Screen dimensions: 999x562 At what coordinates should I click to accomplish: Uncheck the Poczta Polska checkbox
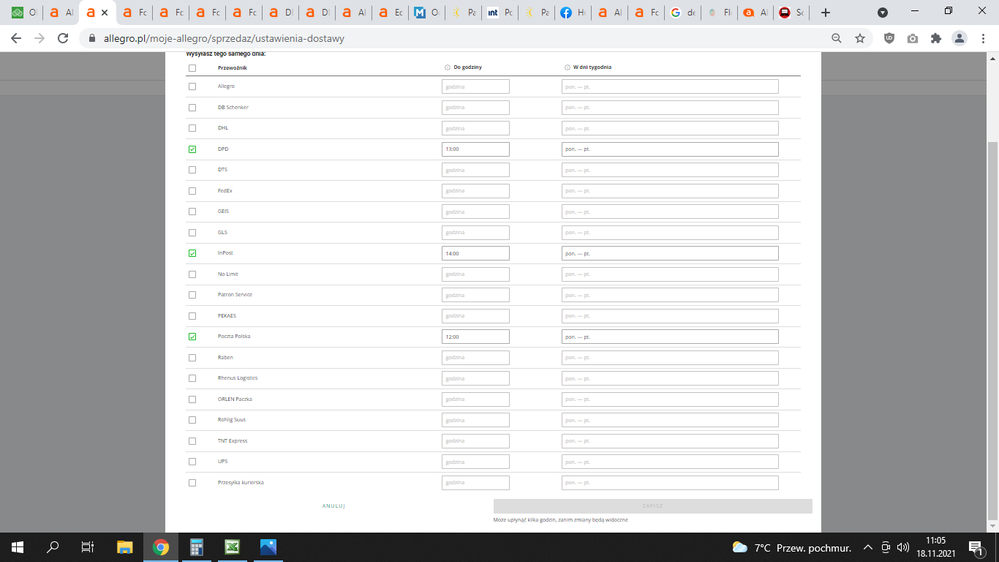192,336
